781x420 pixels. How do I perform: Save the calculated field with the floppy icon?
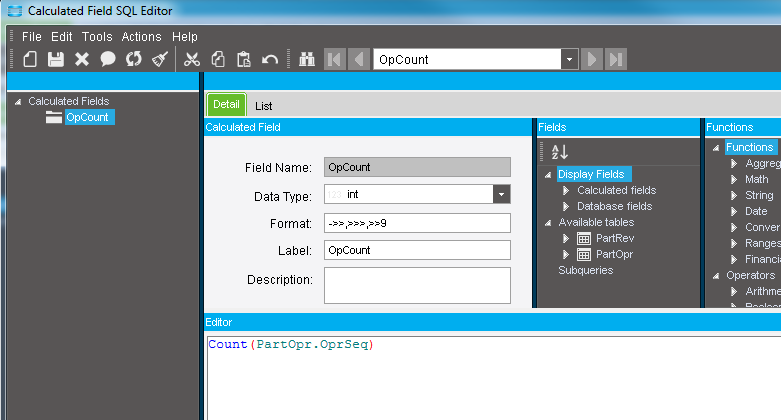pos(56,59)
